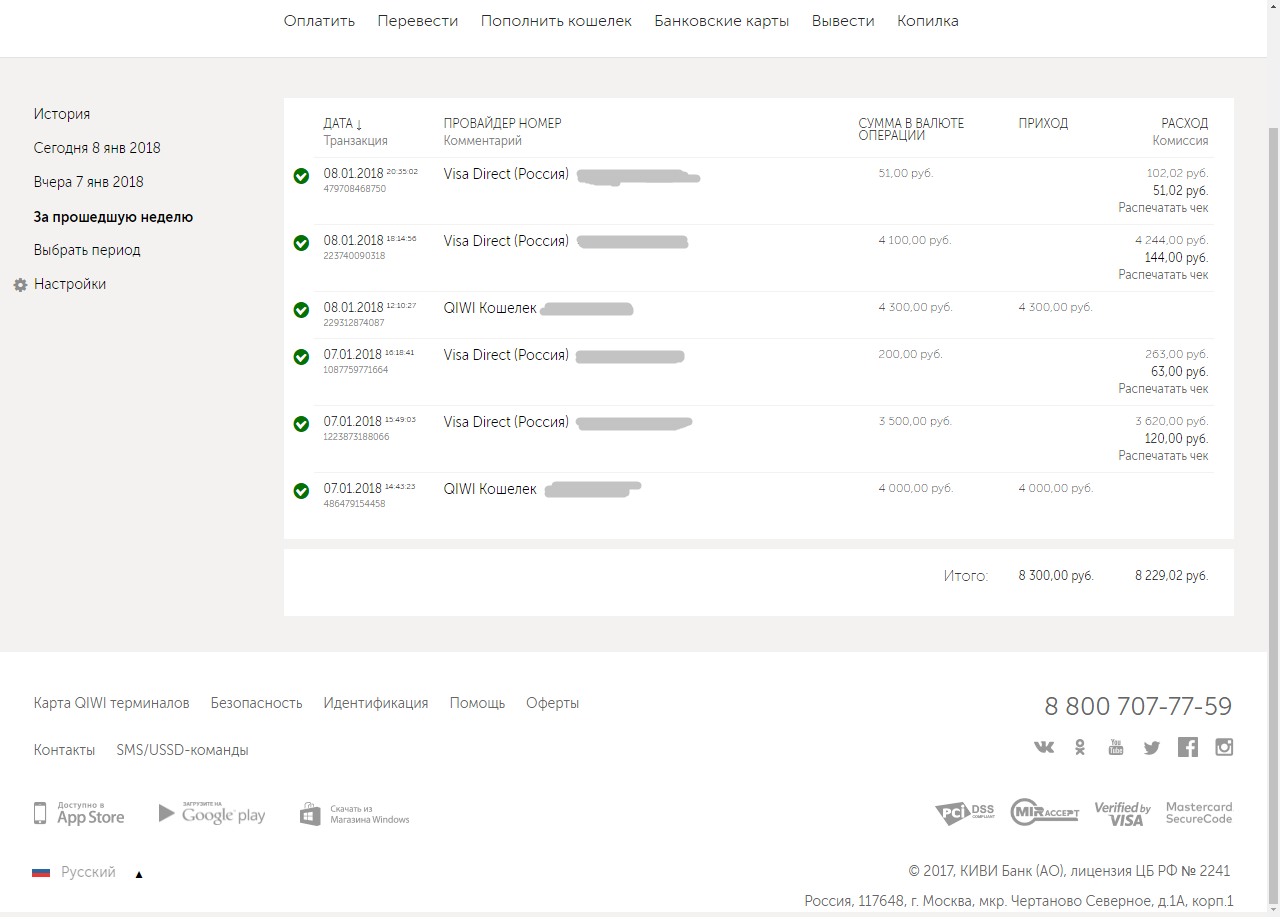Open the Идентификация footer link
This screenshot has width=1282, height=917.
click(376, 703)
